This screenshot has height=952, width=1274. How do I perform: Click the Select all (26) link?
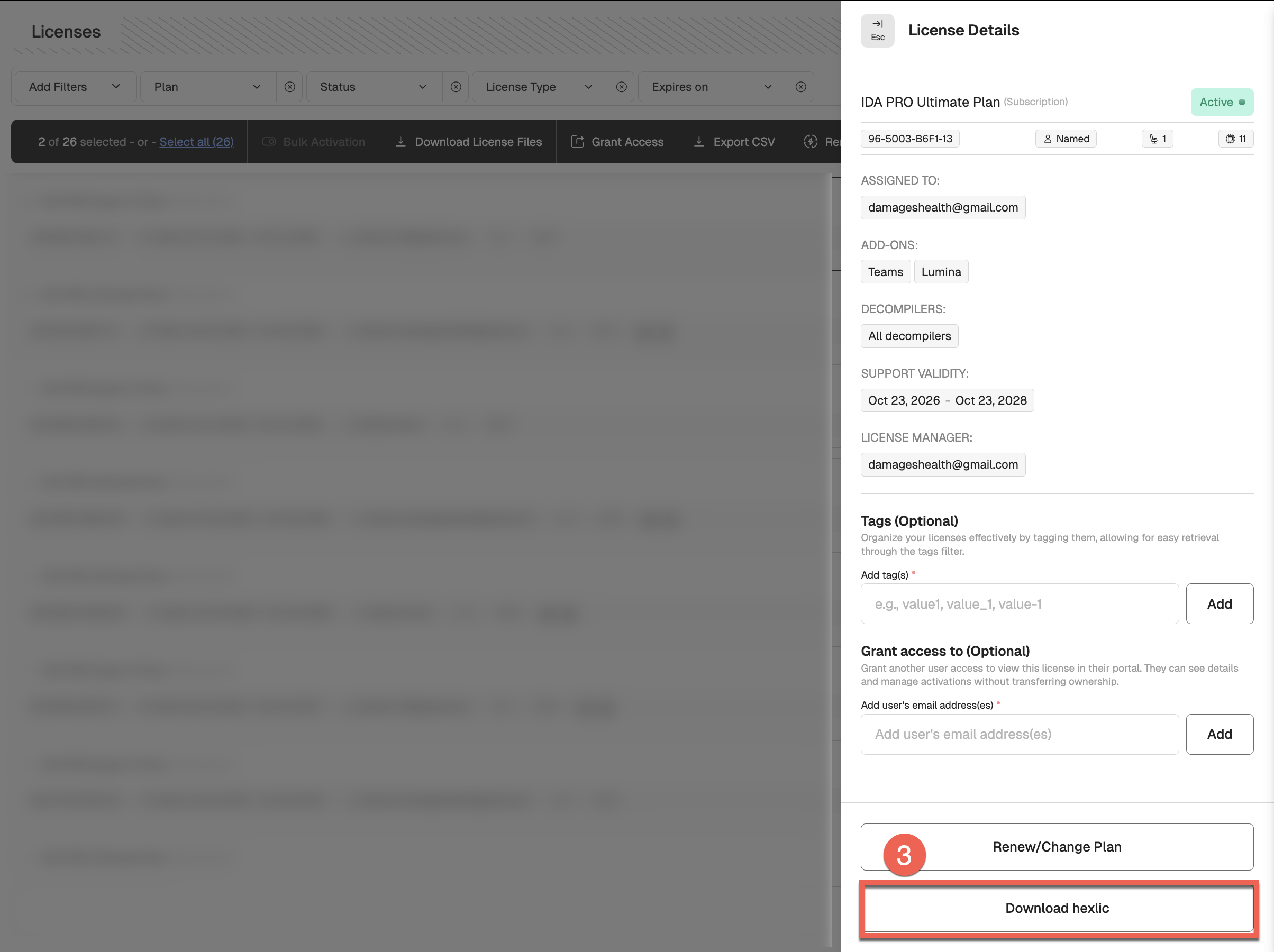tap(196, 142)
